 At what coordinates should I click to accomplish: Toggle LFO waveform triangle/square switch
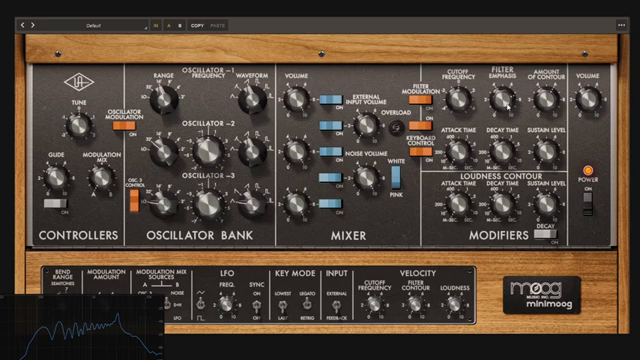(x=200, y=304)
